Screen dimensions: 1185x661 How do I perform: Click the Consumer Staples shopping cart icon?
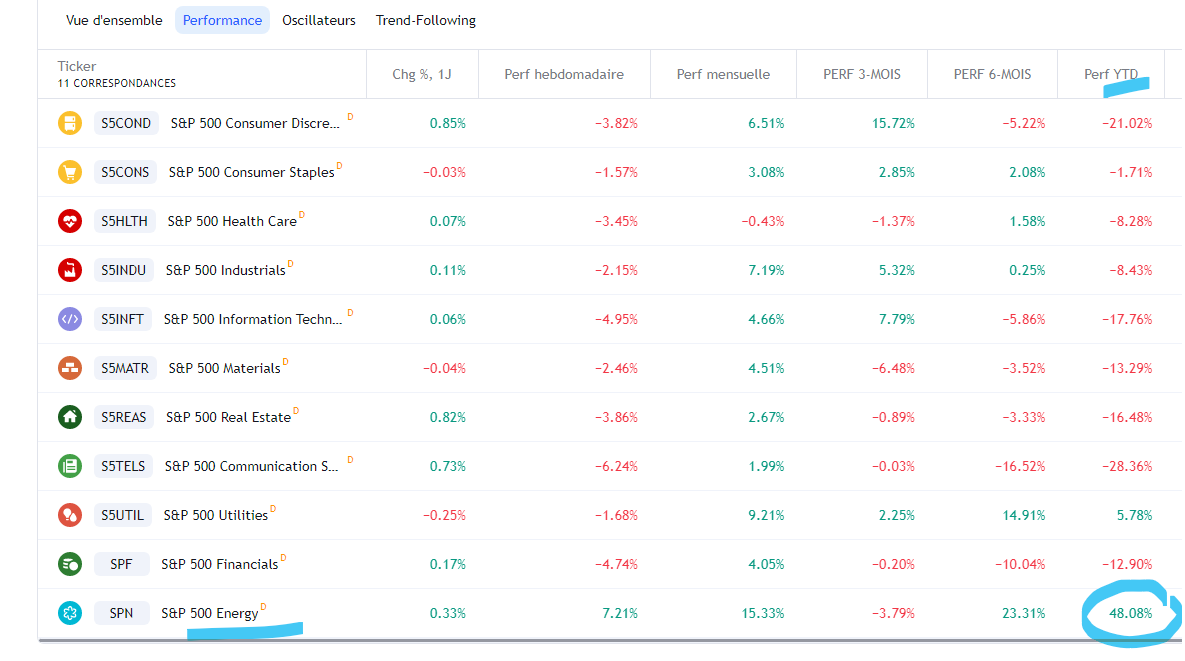pyautogui.click(x=69, y=172)
